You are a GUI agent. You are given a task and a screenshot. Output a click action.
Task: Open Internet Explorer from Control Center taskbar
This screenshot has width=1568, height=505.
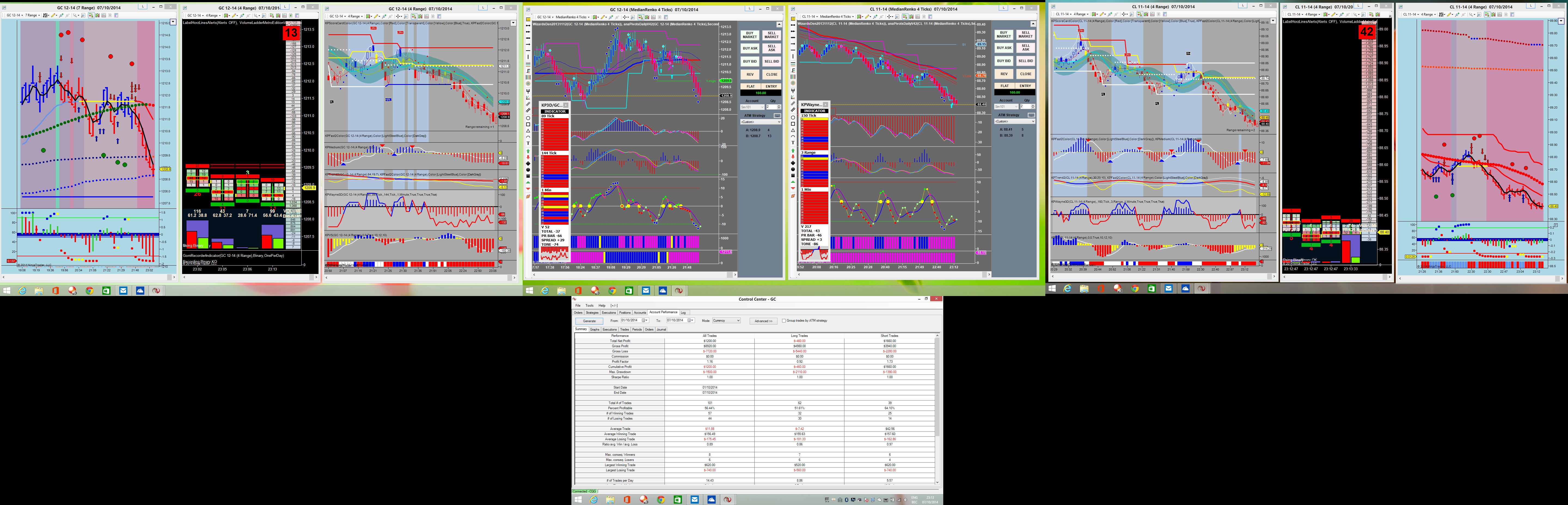pyautogui.click(x=594, y=500)
